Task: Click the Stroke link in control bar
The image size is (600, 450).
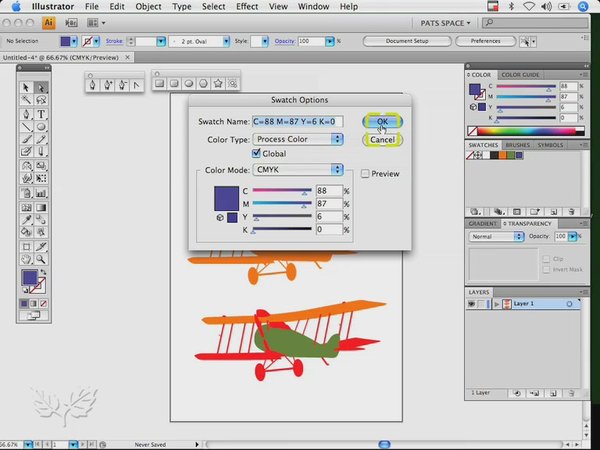Action: pyautogui.click(x=114, y=41)
